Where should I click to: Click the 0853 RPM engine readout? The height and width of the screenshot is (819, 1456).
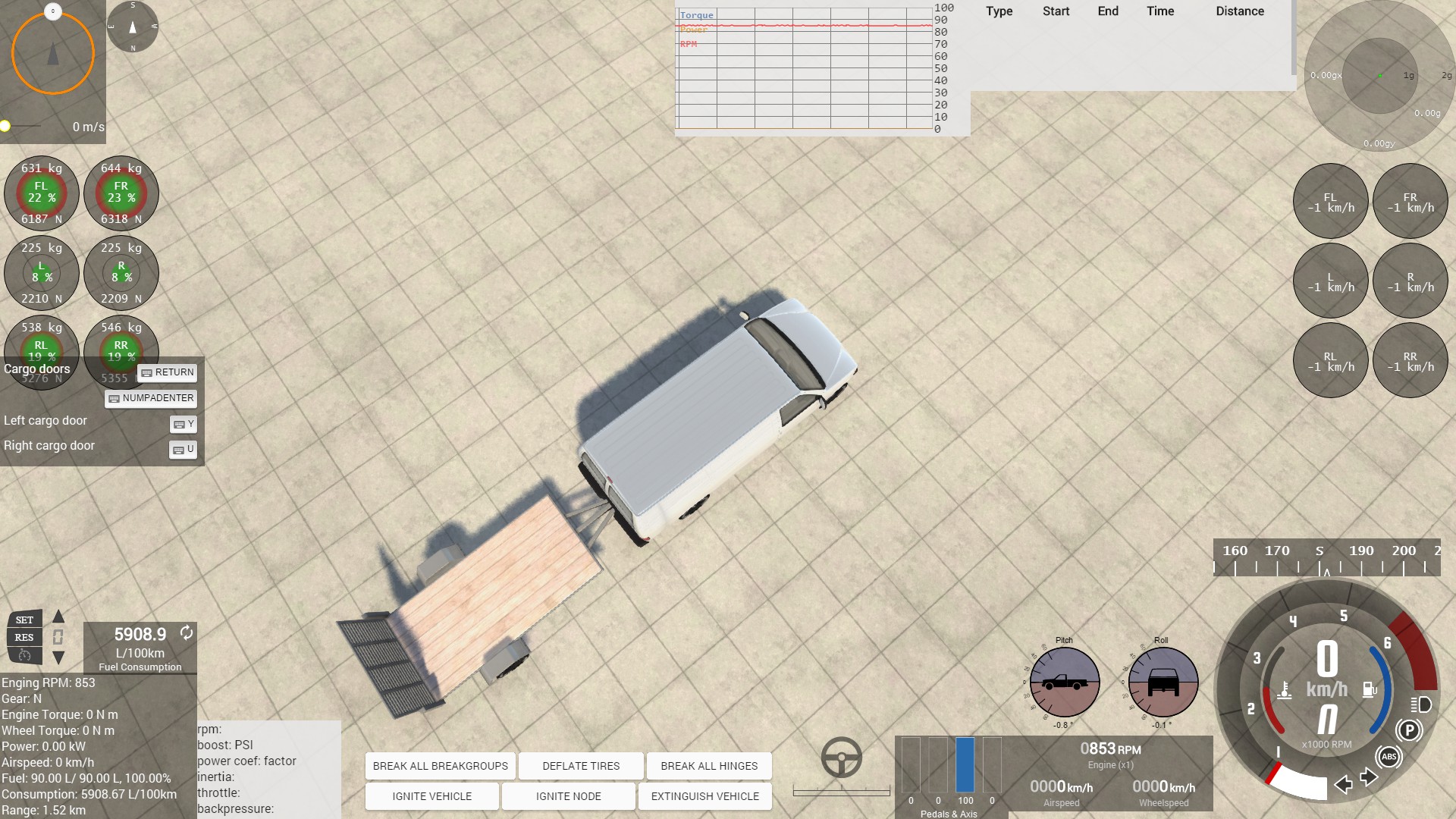[x=1110, y=749]
